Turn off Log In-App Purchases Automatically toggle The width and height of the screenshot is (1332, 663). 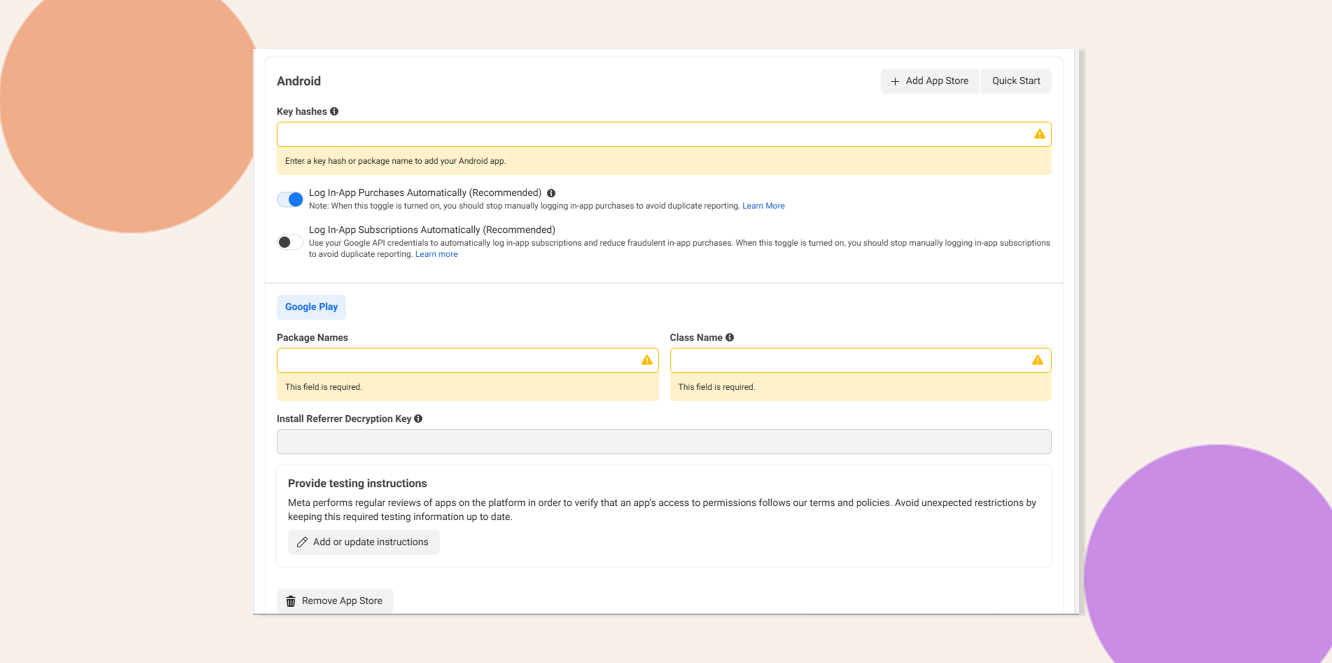[290, 199]
